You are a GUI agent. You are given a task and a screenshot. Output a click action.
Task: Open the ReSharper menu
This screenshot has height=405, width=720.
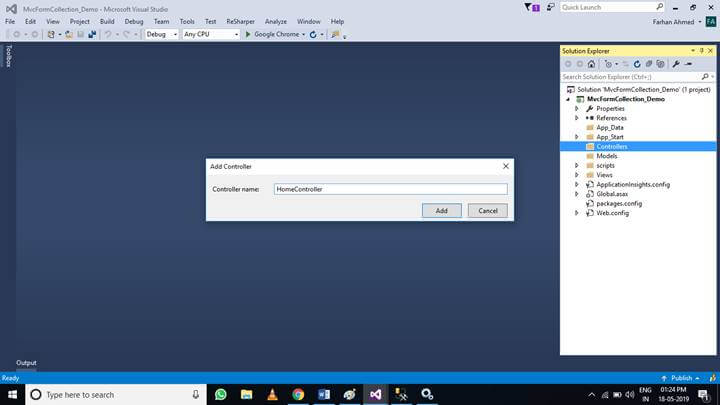point(241,22)
